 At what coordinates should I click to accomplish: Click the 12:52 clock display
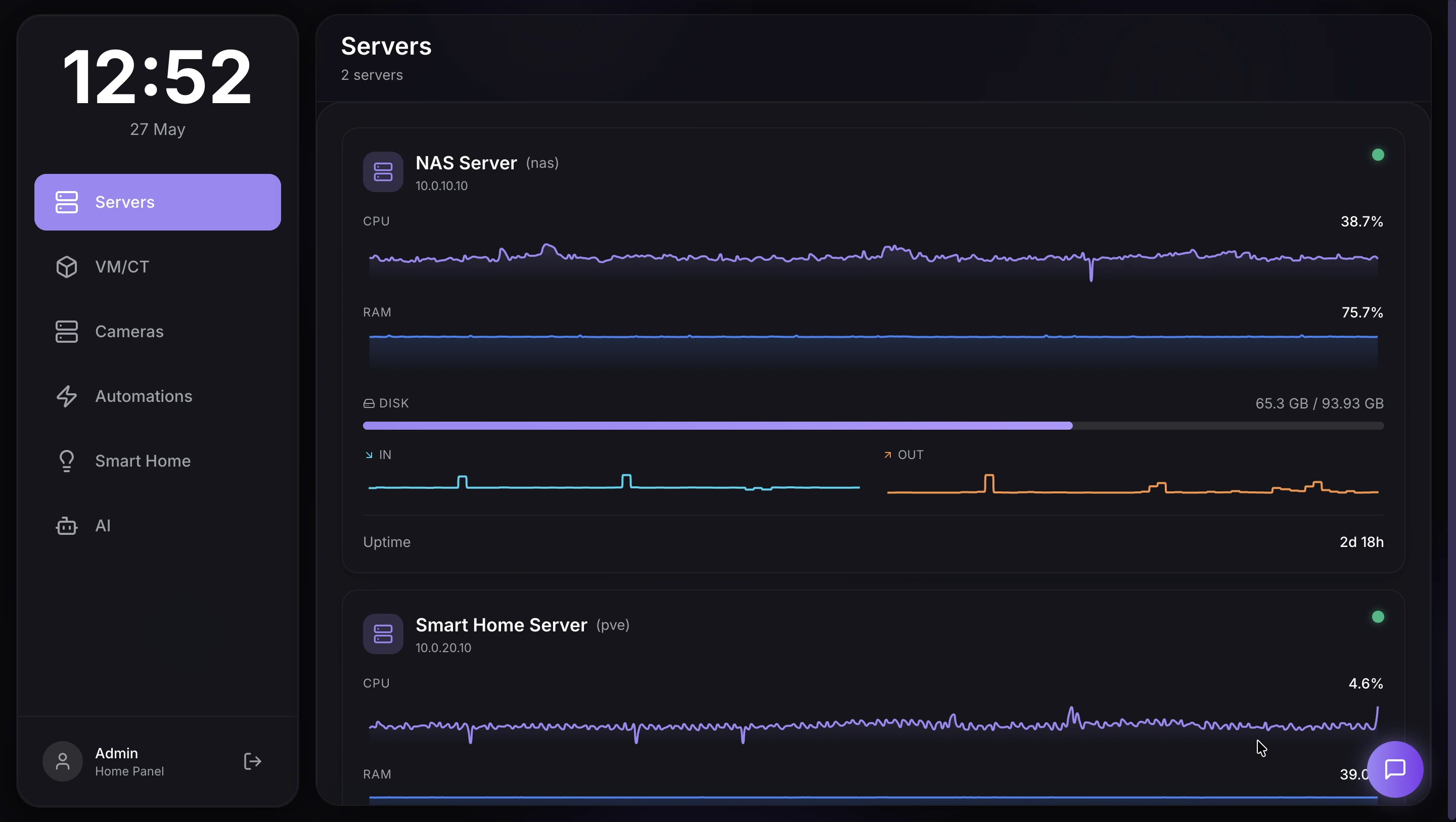[157, 76]
